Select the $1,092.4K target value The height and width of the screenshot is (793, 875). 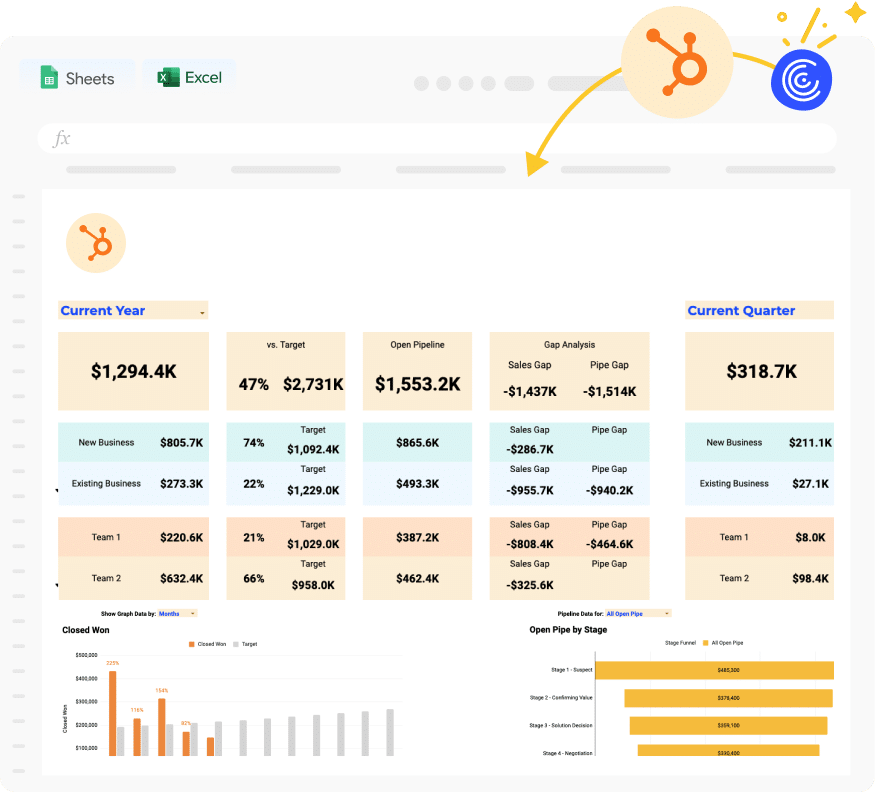(313, 449)
